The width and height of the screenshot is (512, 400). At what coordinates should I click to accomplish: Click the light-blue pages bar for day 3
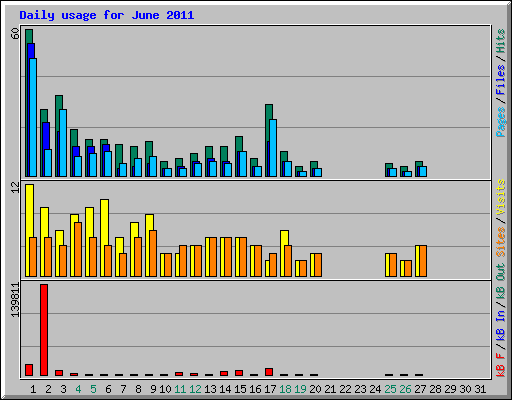pyautogui.click(x=63, y=143)
